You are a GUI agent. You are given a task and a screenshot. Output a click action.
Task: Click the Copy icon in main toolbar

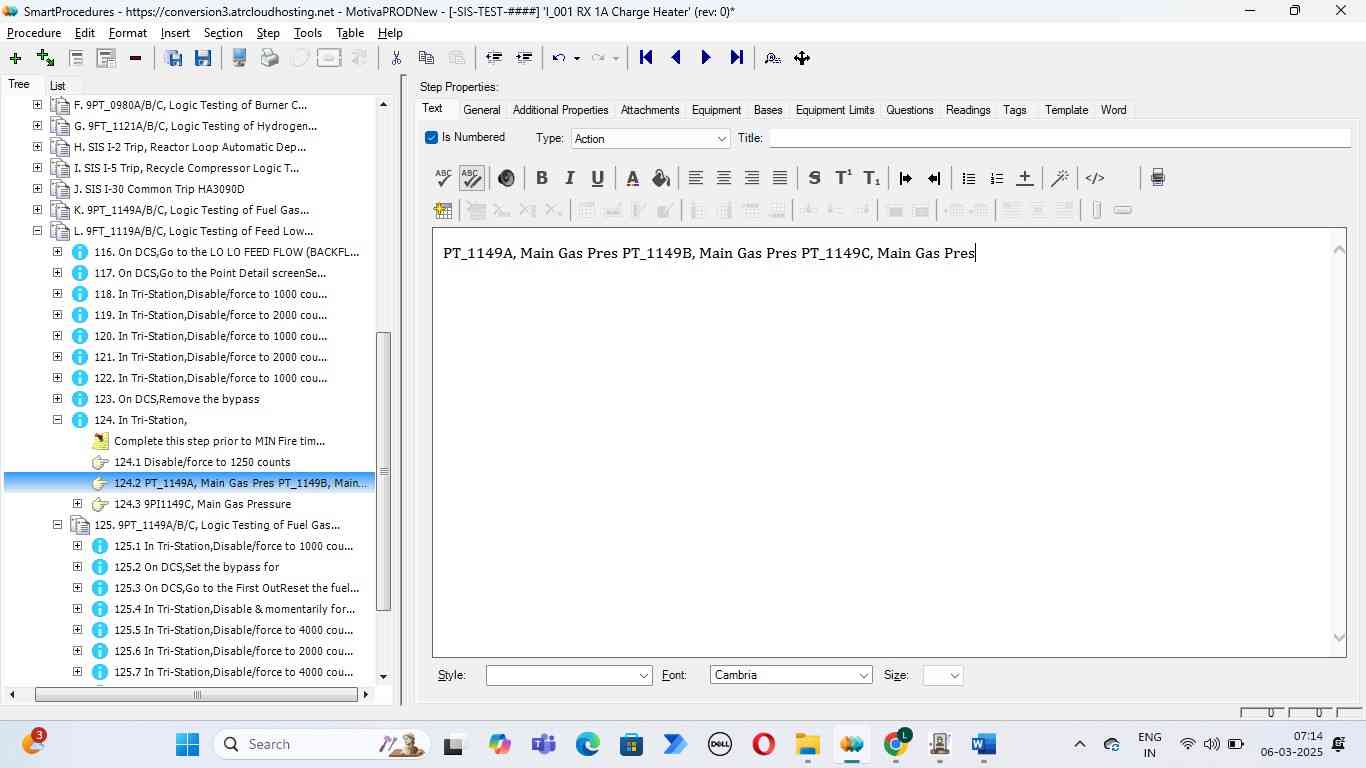click(426, 58)
